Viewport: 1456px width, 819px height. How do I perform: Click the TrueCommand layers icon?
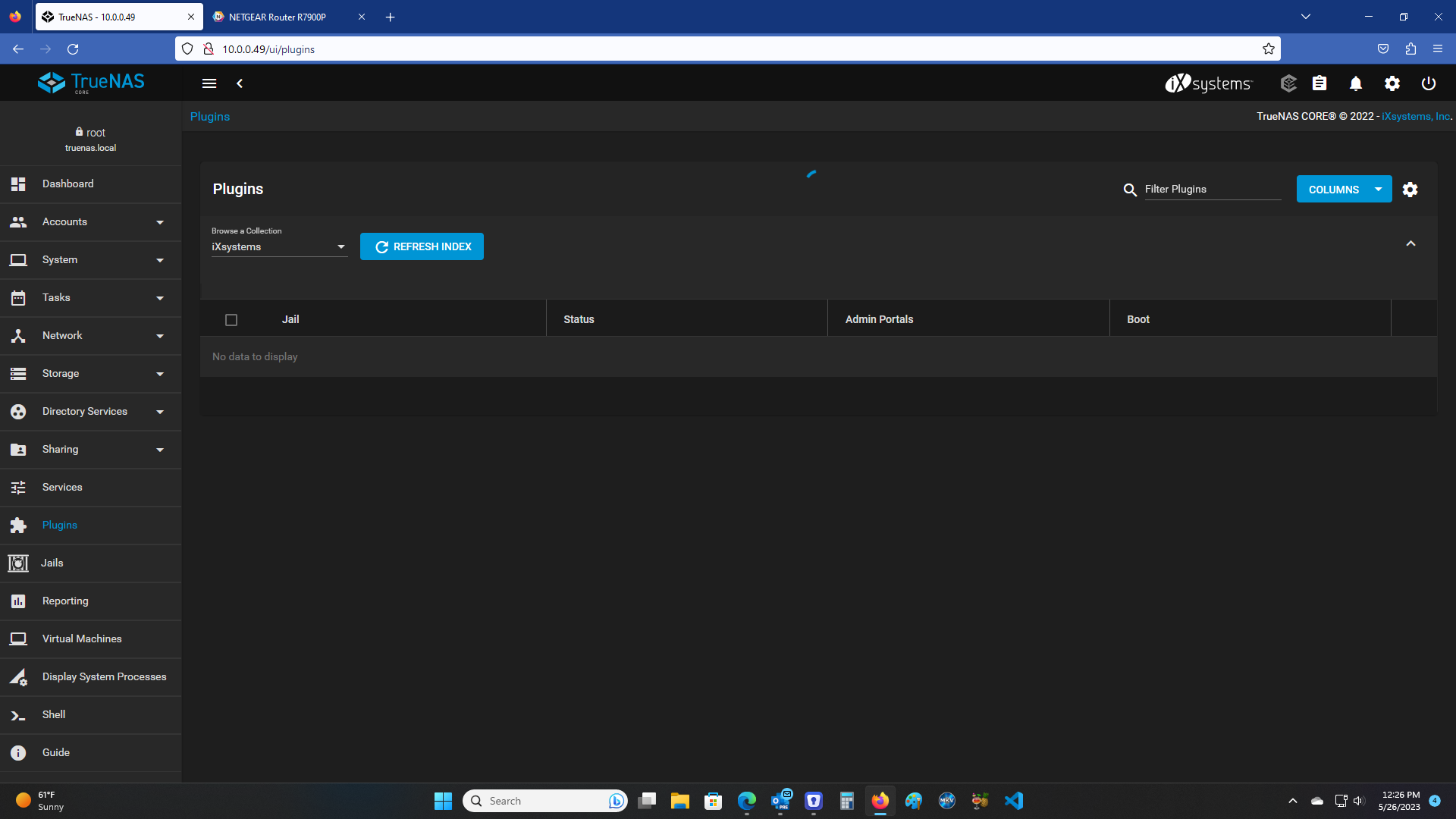(x=1288, y=83)
